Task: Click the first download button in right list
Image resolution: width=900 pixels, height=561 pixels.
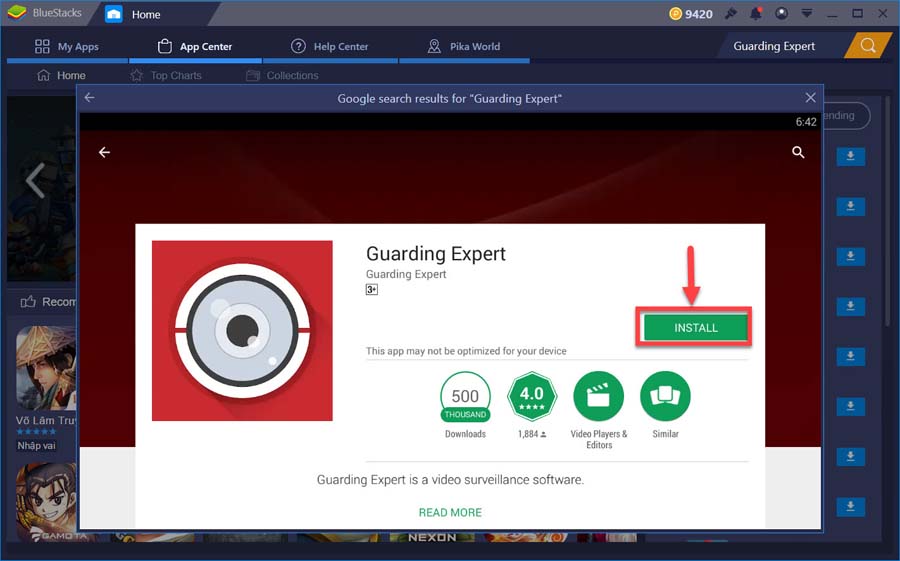Action: [850, 156]
